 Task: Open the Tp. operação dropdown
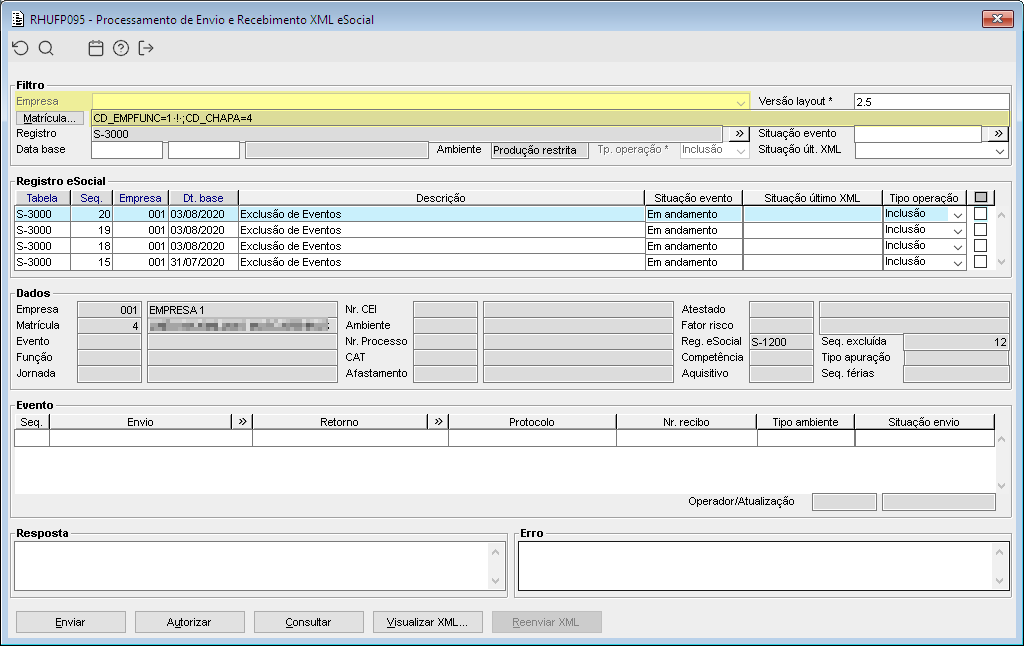coord(741,150)
